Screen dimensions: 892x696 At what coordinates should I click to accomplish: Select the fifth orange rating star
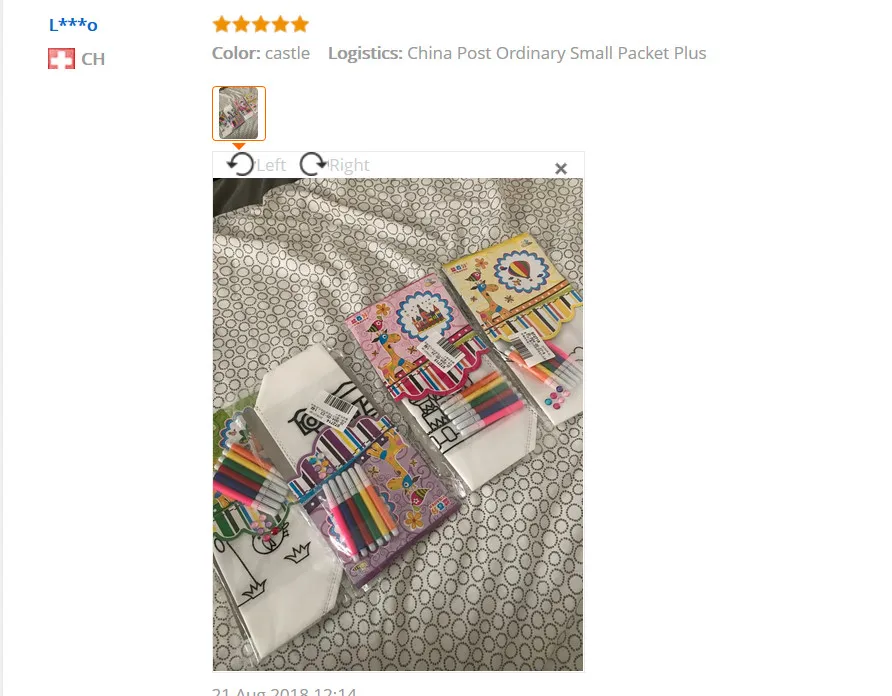[300, 24]
